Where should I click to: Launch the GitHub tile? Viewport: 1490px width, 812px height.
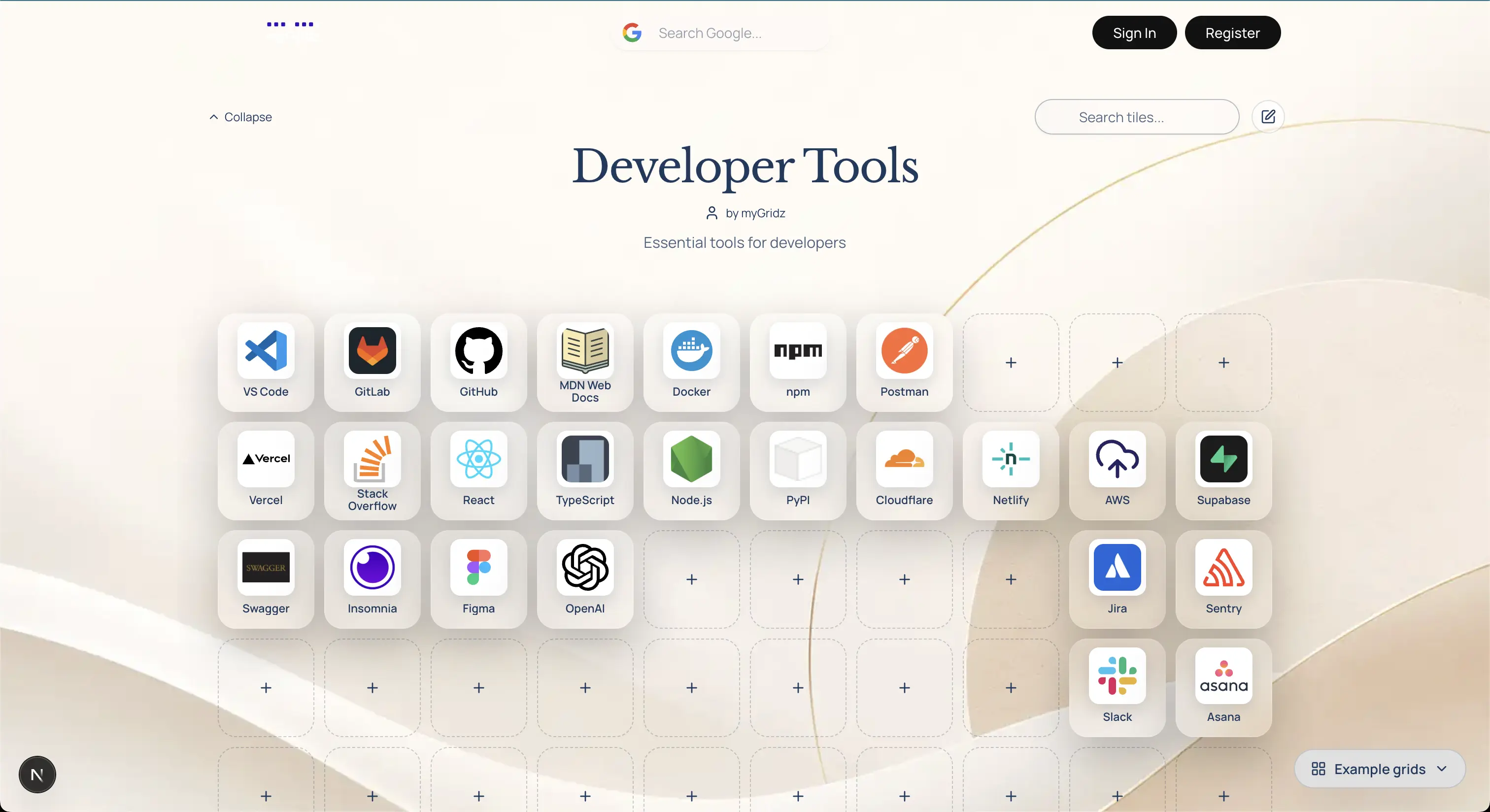coord(478,363)
